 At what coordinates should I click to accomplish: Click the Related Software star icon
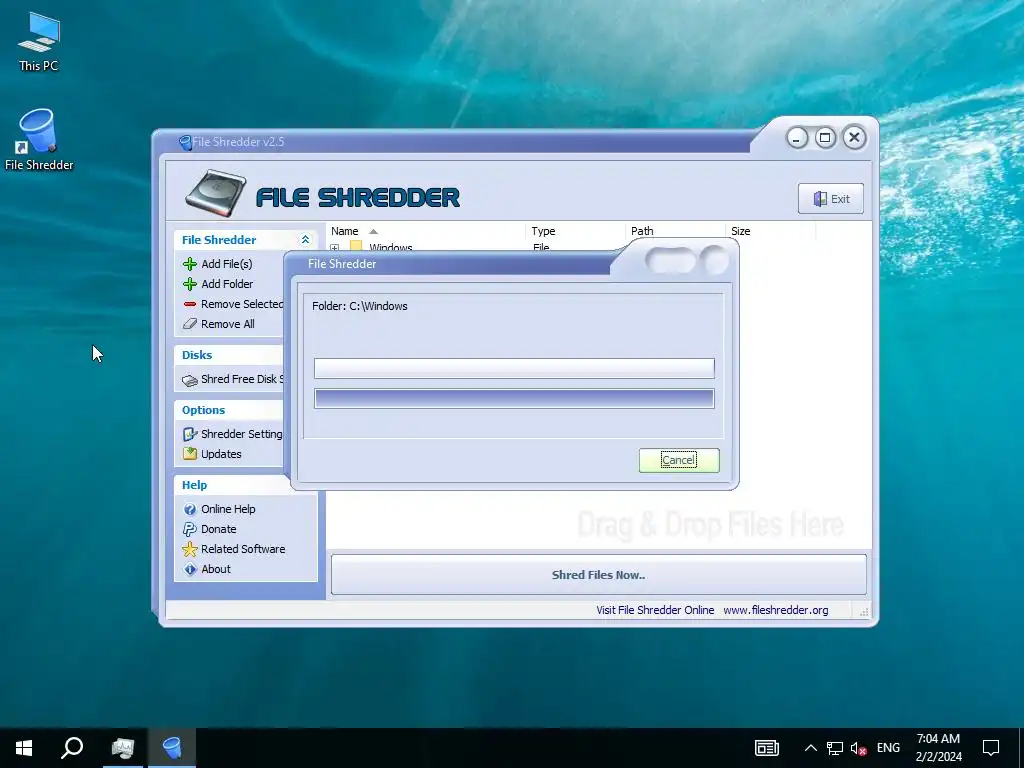pyautogui.click(x=190, y=549)
